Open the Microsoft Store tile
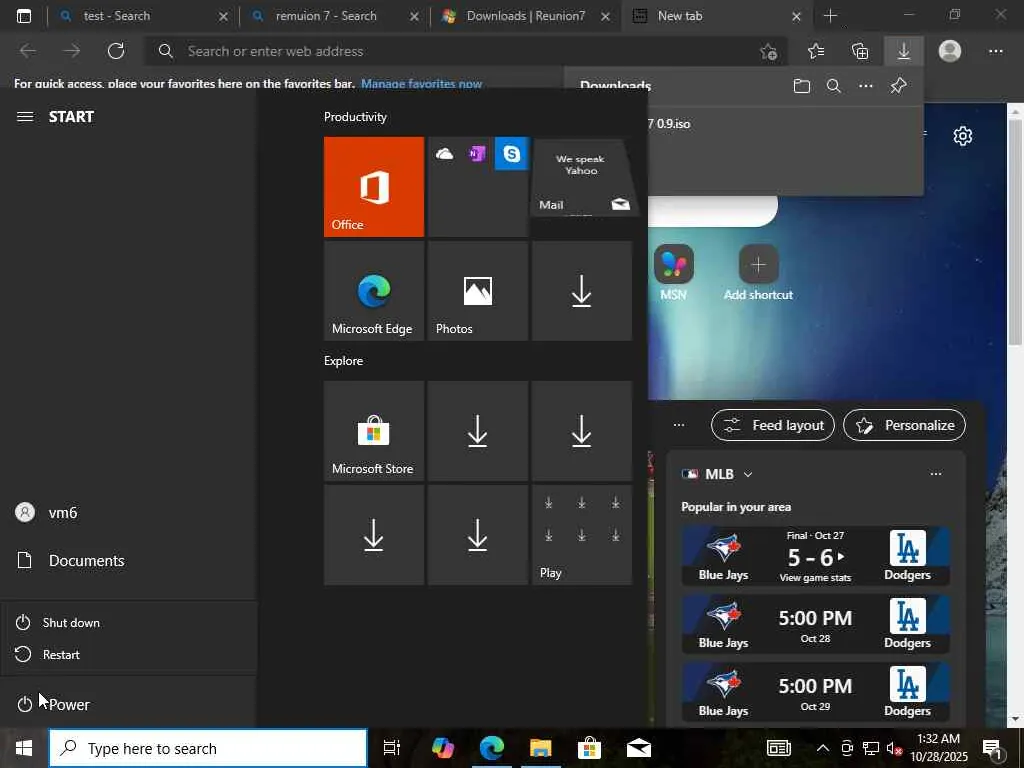The width and height of the screenshot is (1024, 768). click(374, 431)
